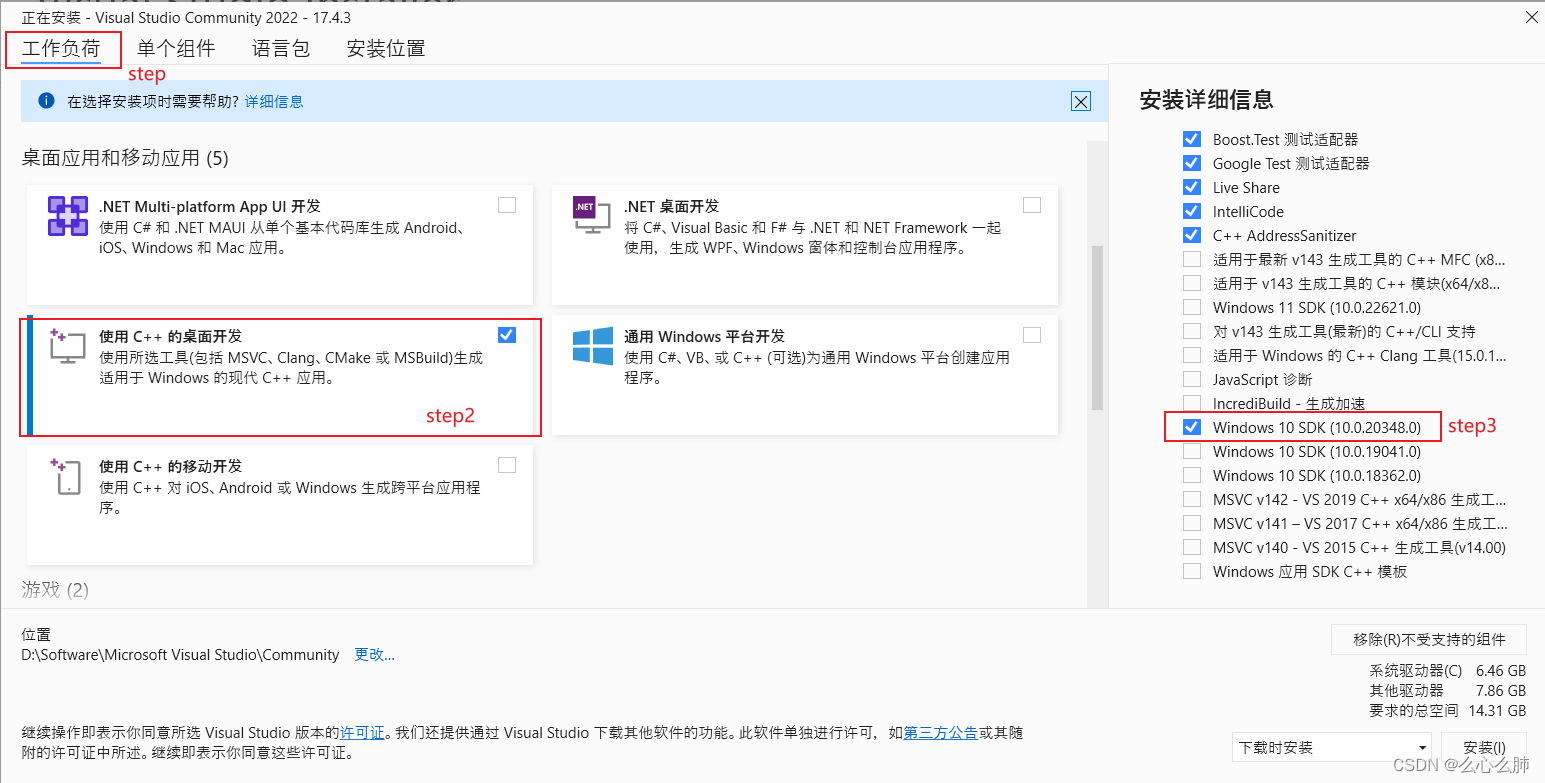Enable 通用 Windows 平台开发 workload checkbox
Viewport: 1545px width, 783px height.
(x=1032, y=335)
